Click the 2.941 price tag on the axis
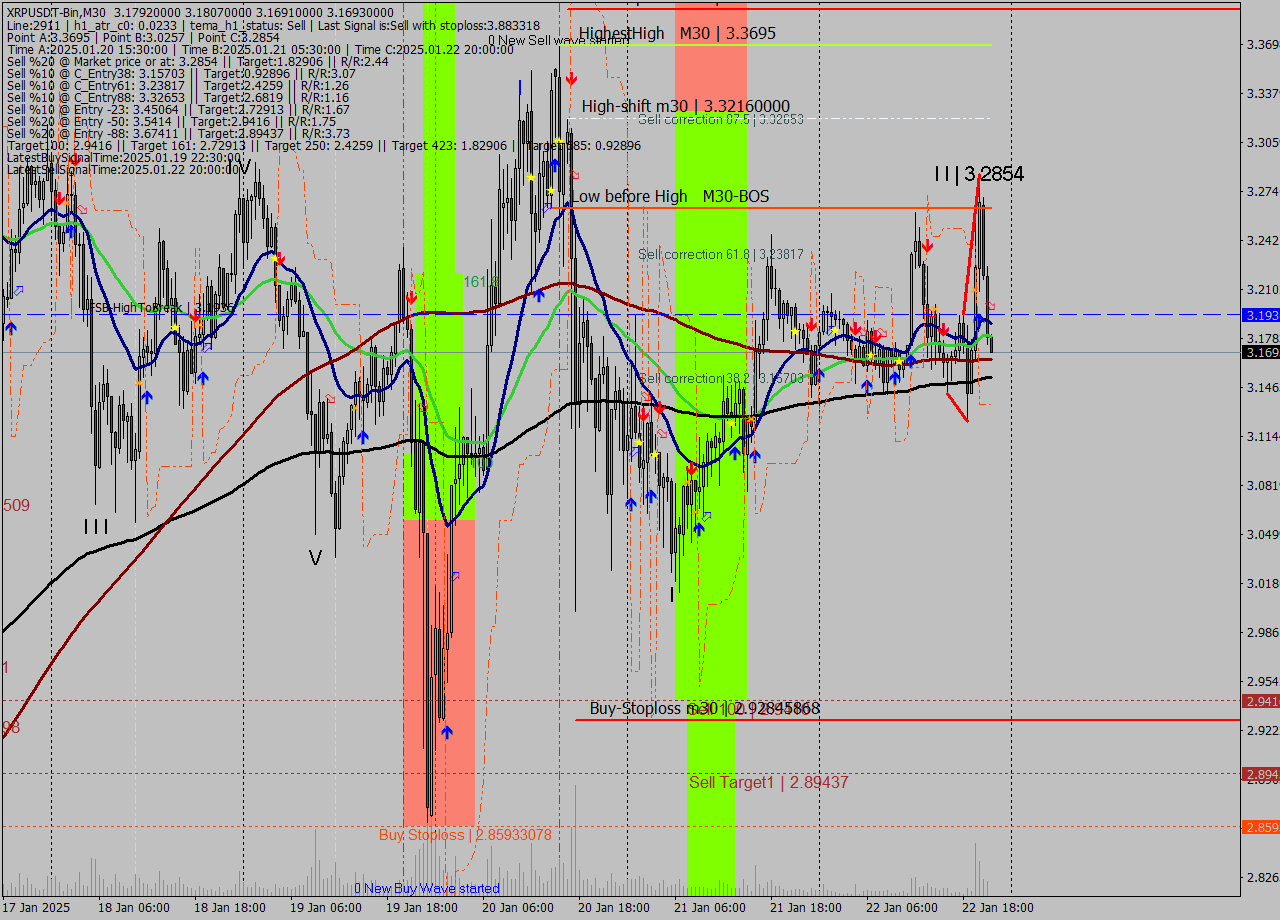This screenshot has width=1280, height=920. point(1260,701)
